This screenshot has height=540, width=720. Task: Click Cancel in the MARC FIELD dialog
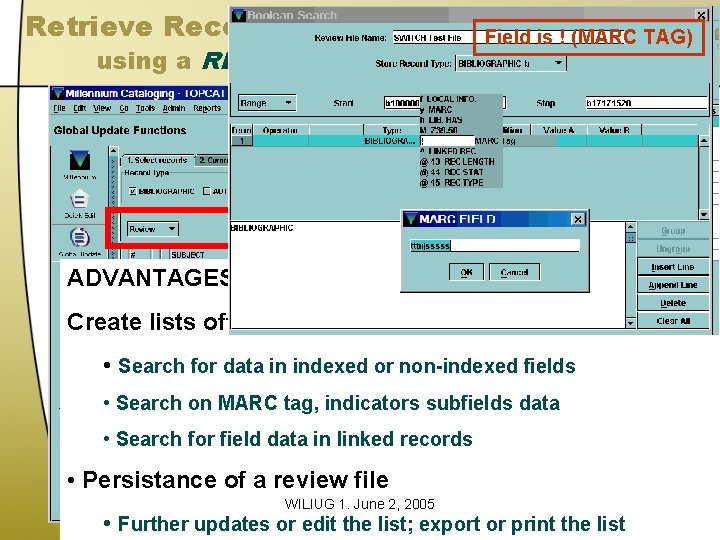[x=514, y=272]
